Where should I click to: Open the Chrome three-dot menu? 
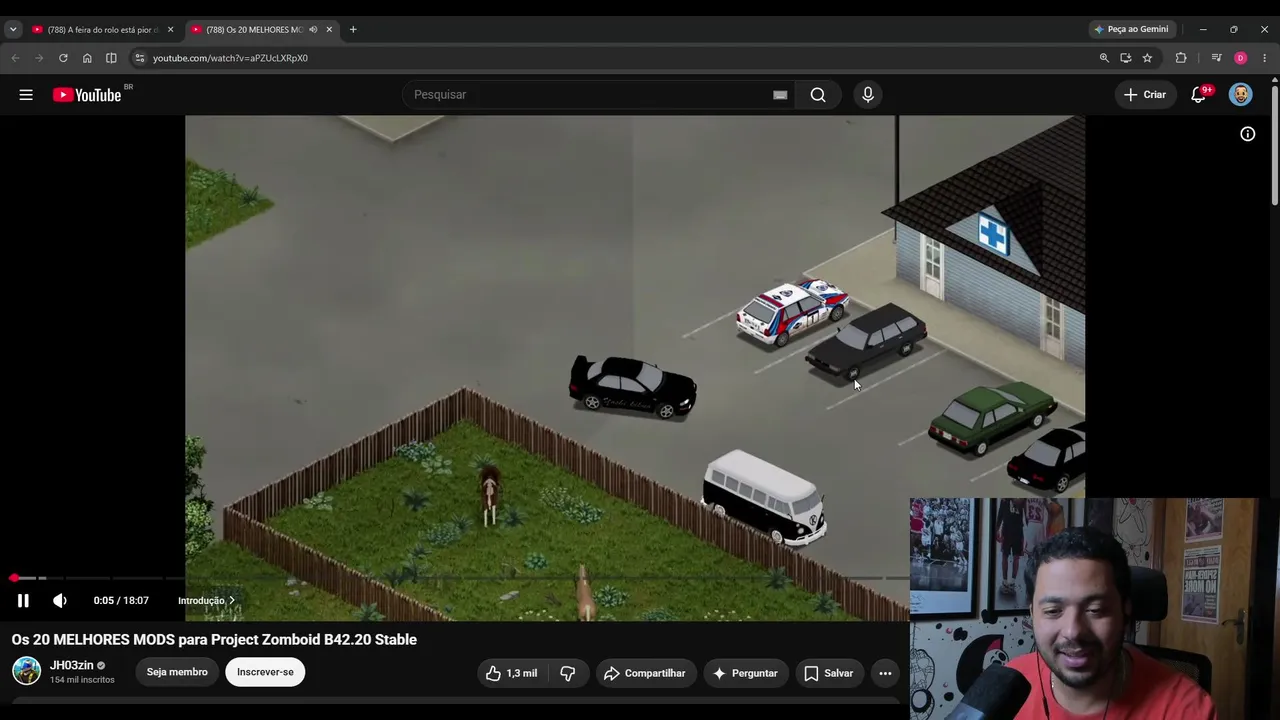[1264, 58]
